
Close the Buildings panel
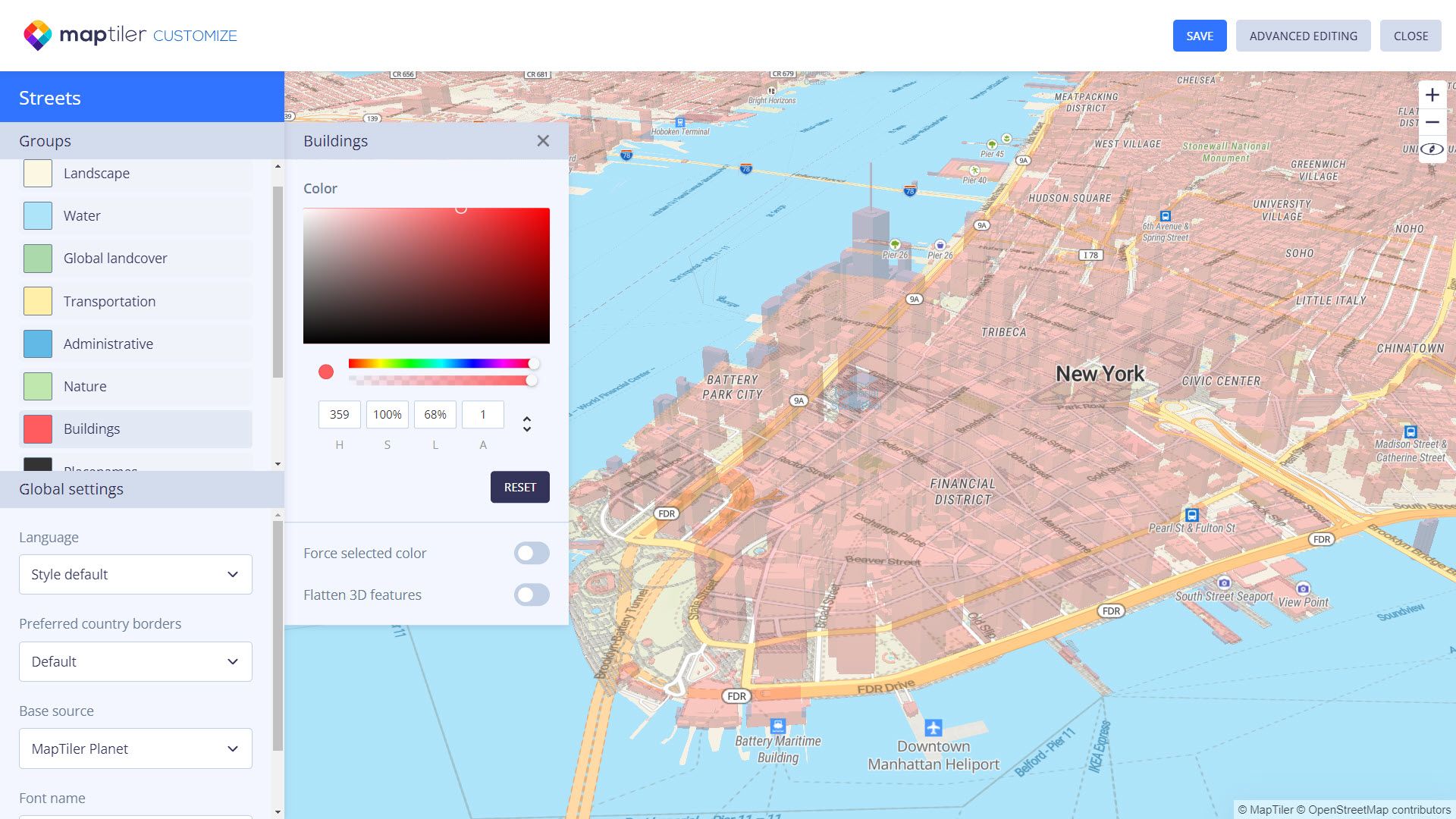click(x=543, y=140)
